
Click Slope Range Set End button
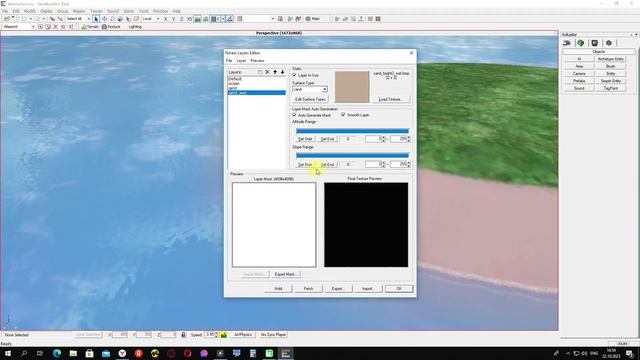click(327, 164)
